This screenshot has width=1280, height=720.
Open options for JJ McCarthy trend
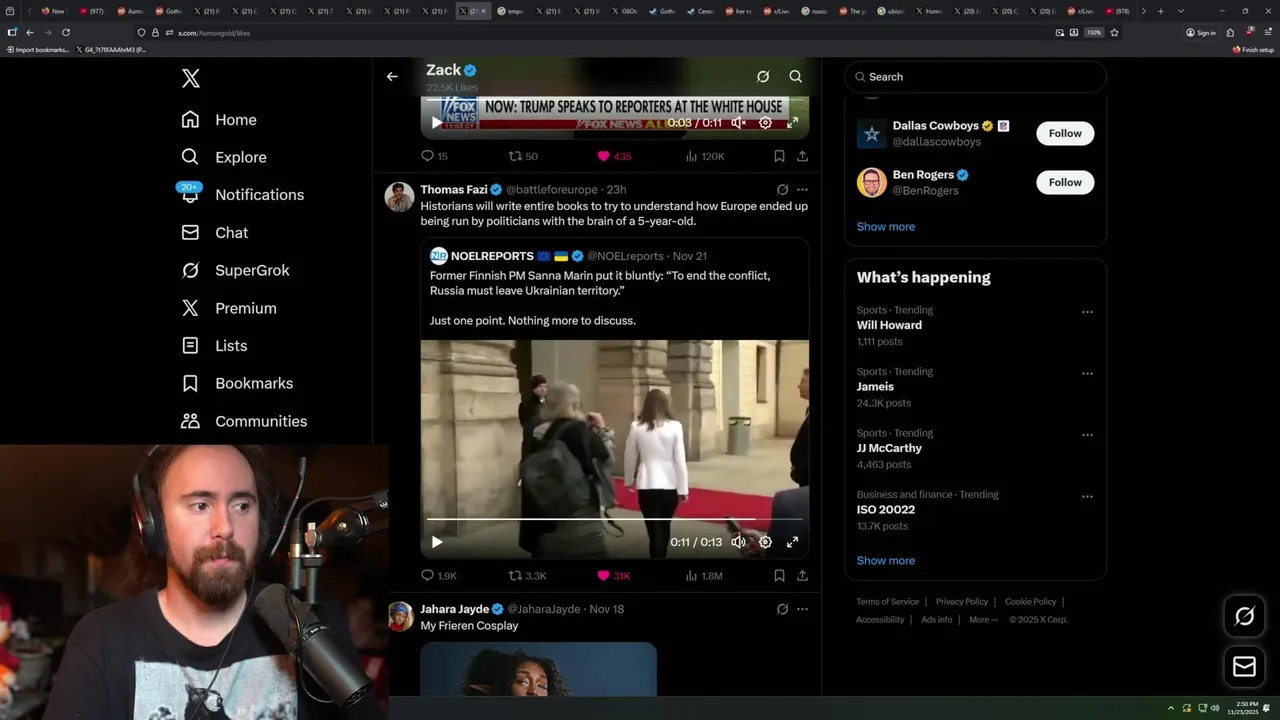(1087, 435)
